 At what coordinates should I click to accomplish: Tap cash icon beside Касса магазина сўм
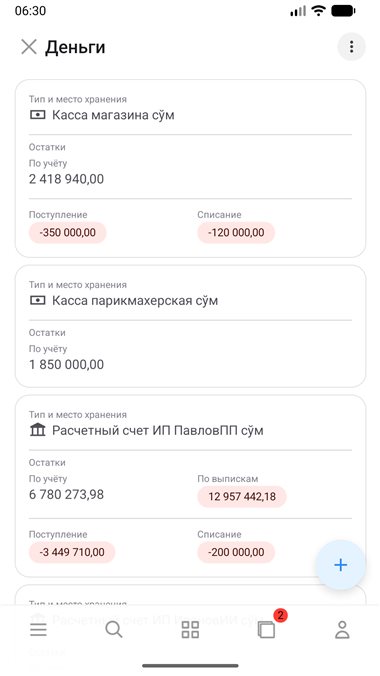tap(38, 115)
